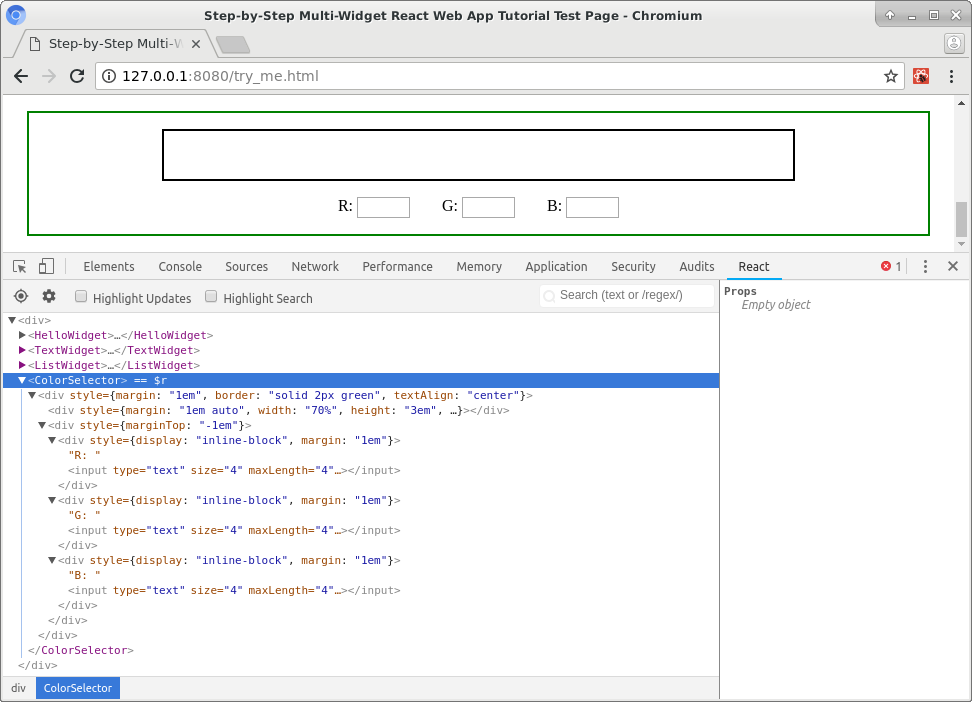Image resolution: width=972 pixels, height=702 pixels.
Task: Click the large color preview rectangle
Action: tap(478, 154)
